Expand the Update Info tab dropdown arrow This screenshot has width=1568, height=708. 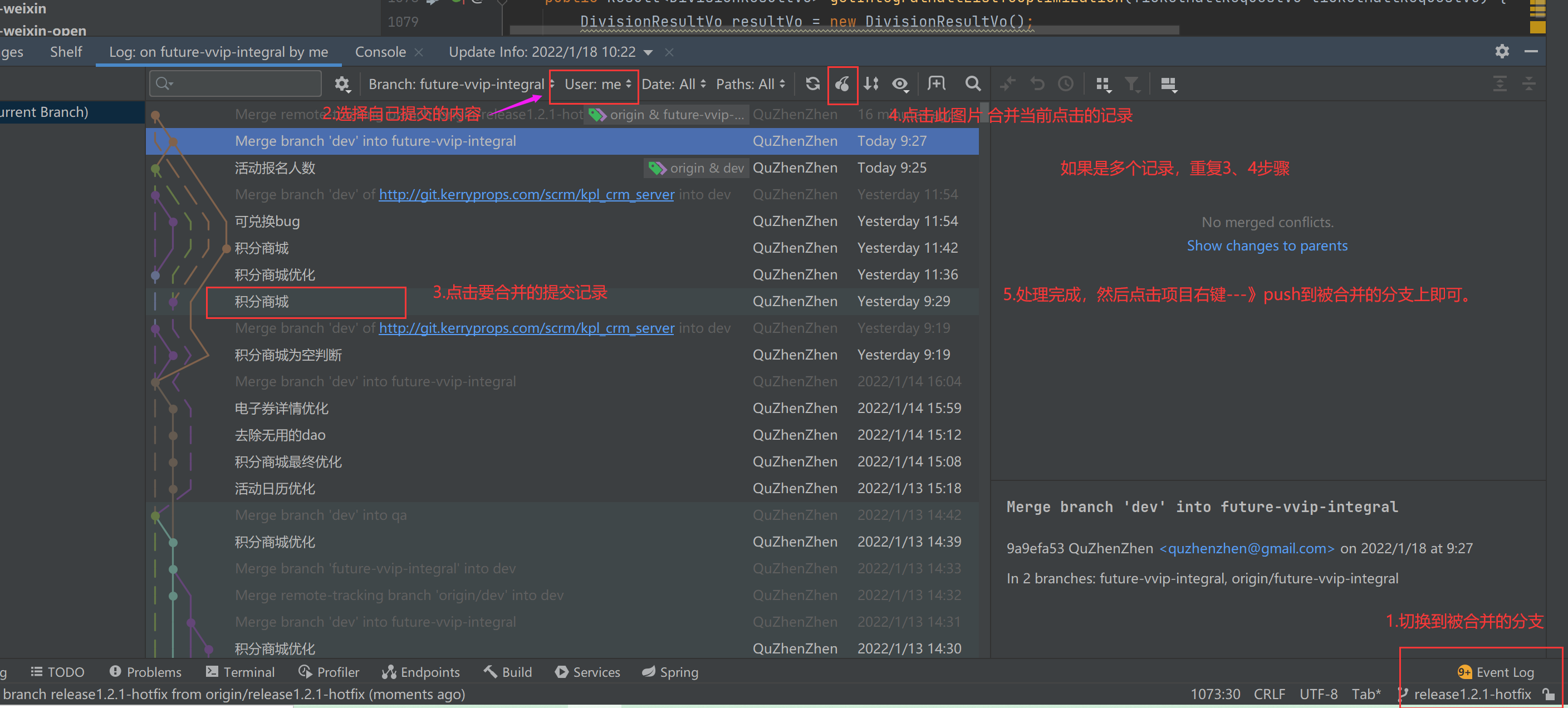point(649,53)
